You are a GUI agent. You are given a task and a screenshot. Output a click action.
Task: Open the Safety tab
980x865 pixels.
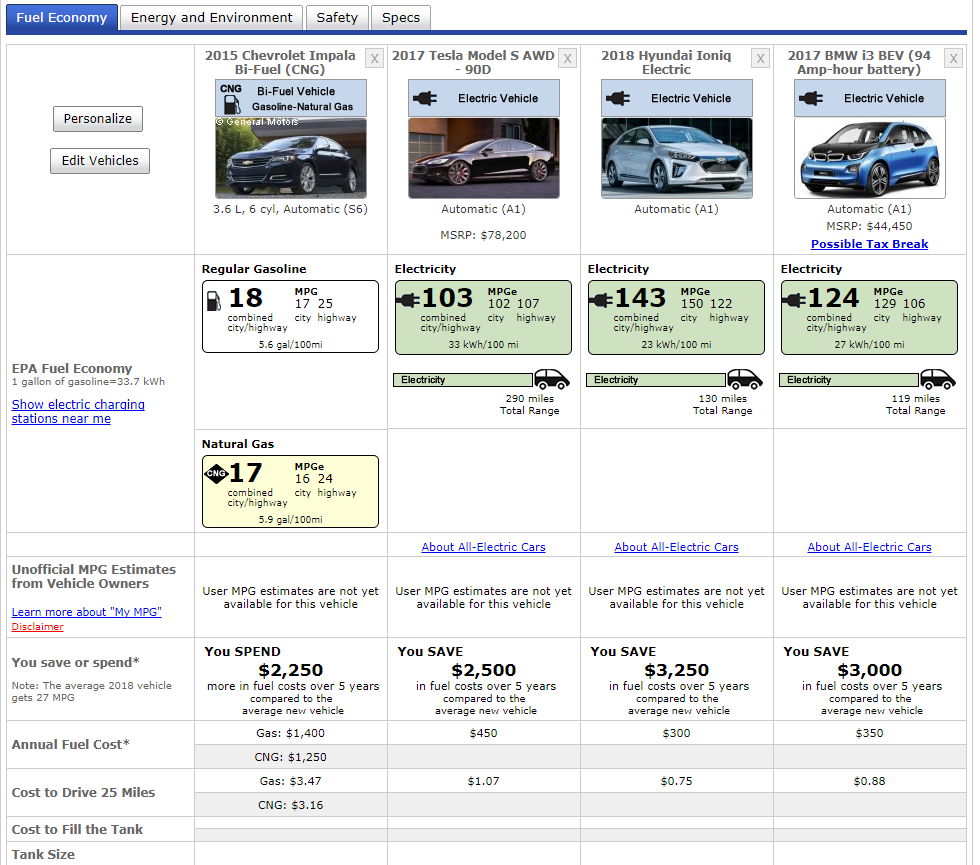pos(337,17)
